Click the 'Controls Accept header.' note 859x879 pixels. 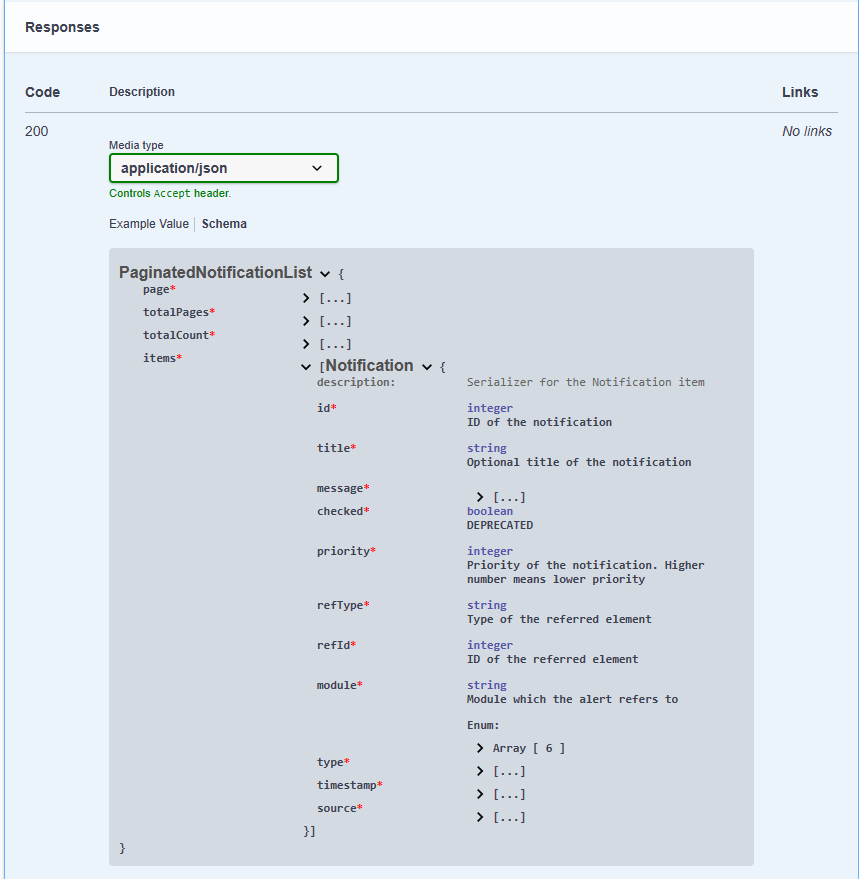[x=170, y=193]
